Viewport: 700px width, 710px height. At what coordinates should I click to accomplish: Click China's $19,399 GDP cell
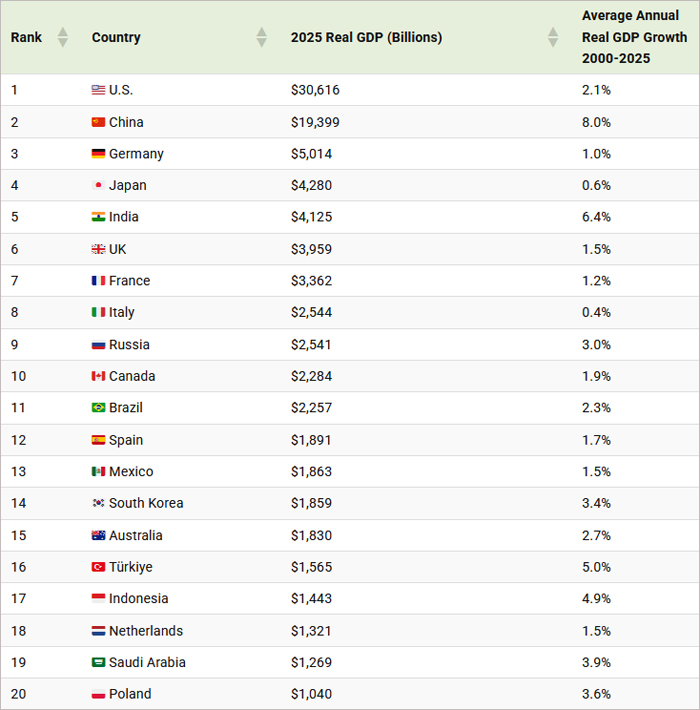click(x=315, y=122)
